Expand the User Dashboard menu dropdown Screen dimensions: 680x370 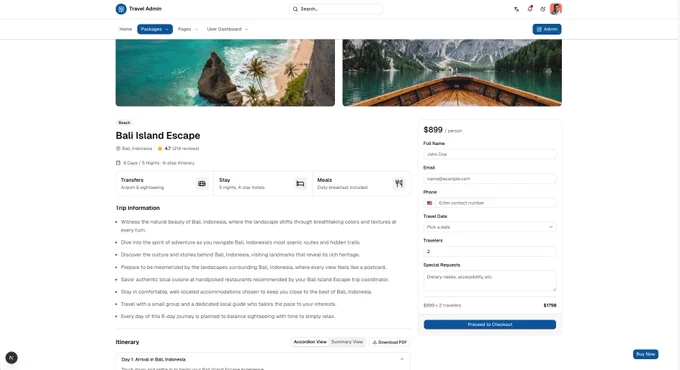pos(227,29)
